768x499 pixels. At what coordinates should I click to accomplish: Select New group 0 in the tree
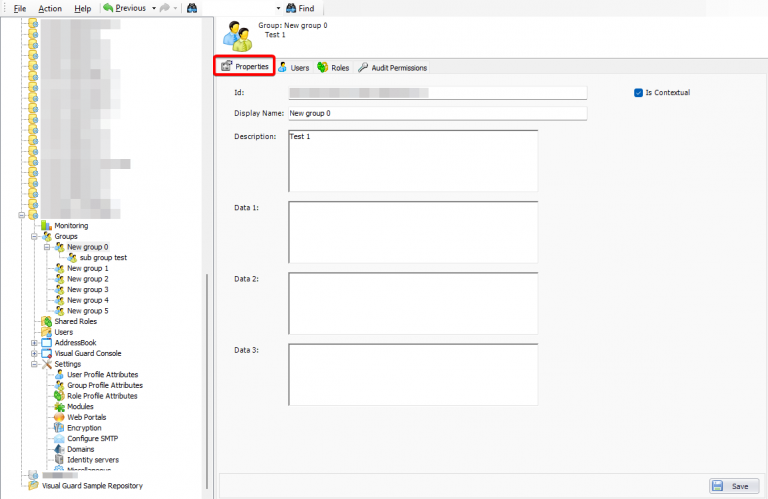[88, 247]
